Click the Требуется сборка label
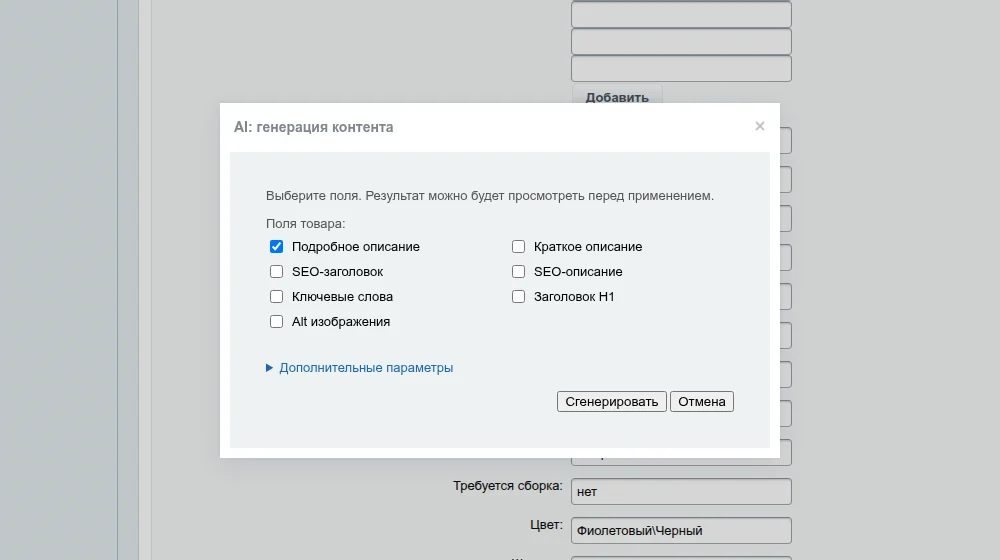This screenshot has width=1000, height=560. 508,486
